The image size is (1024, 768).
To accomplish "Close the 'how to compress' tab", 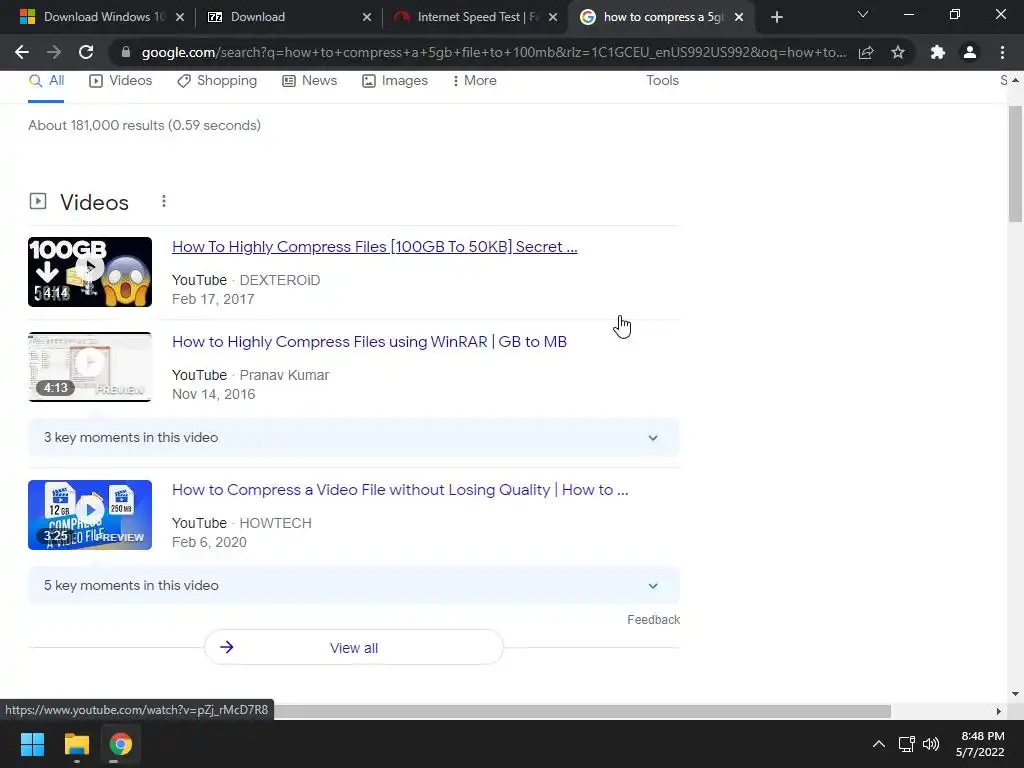I will (x=739, y=17).
